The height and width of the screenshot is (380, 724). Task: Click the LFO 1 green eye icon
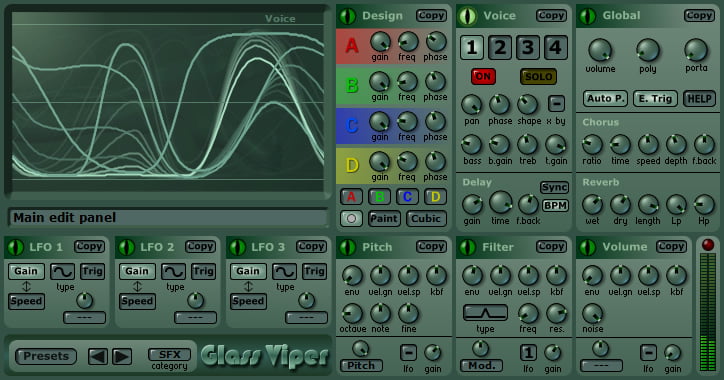(x=16, y=247)
